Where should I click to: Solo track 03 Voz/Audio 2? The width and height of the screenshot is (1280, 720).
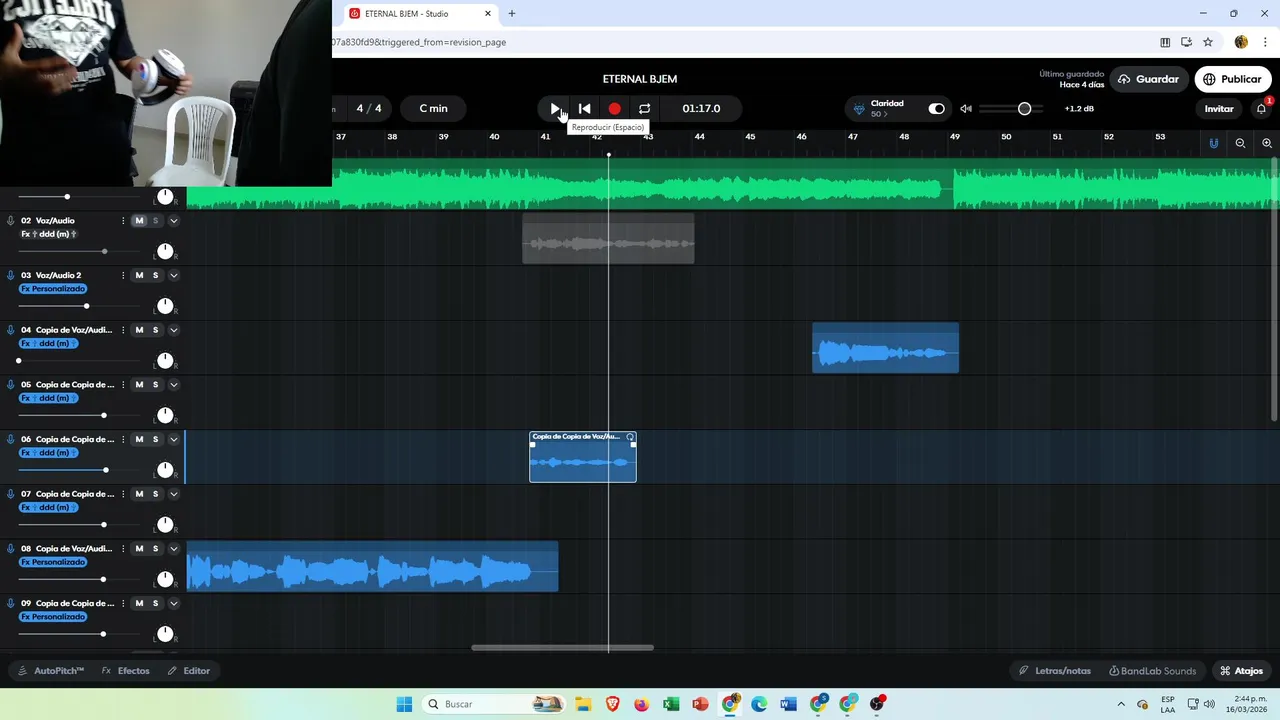click(x=155, y=275)
